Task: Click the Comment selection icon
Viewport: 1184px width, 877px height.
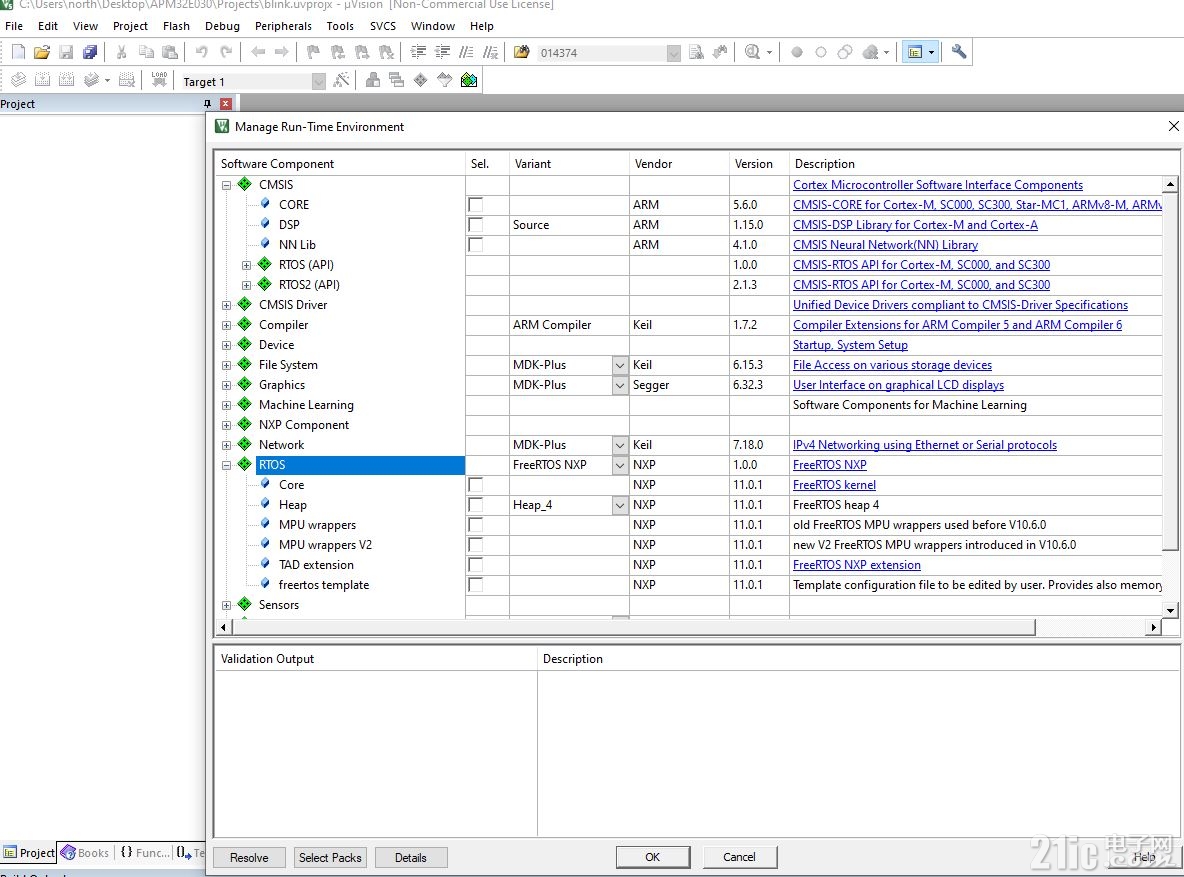Action: pyautogui.click(x=466, y=52)
